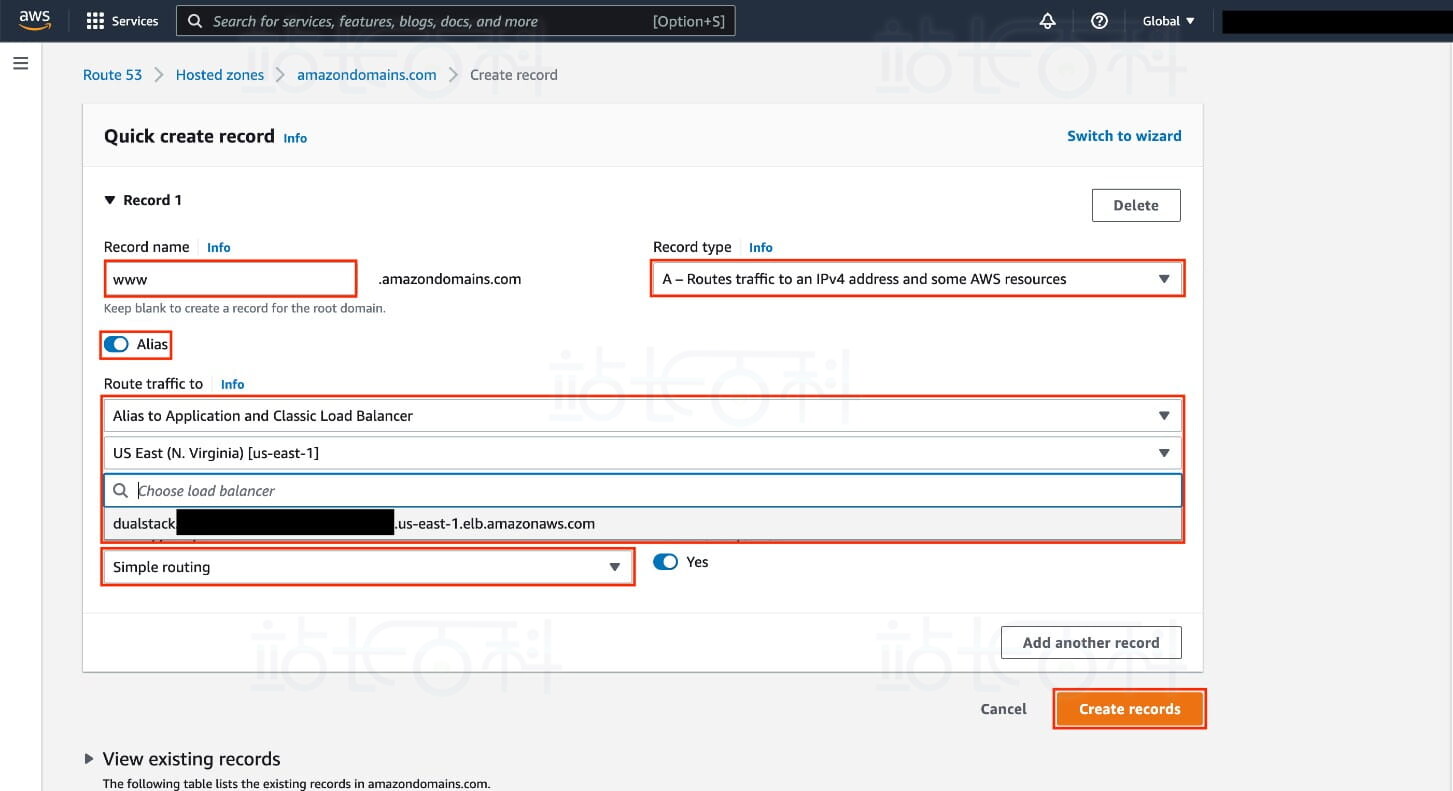Open the Simple routing policy dropdown

click(368, 567)
